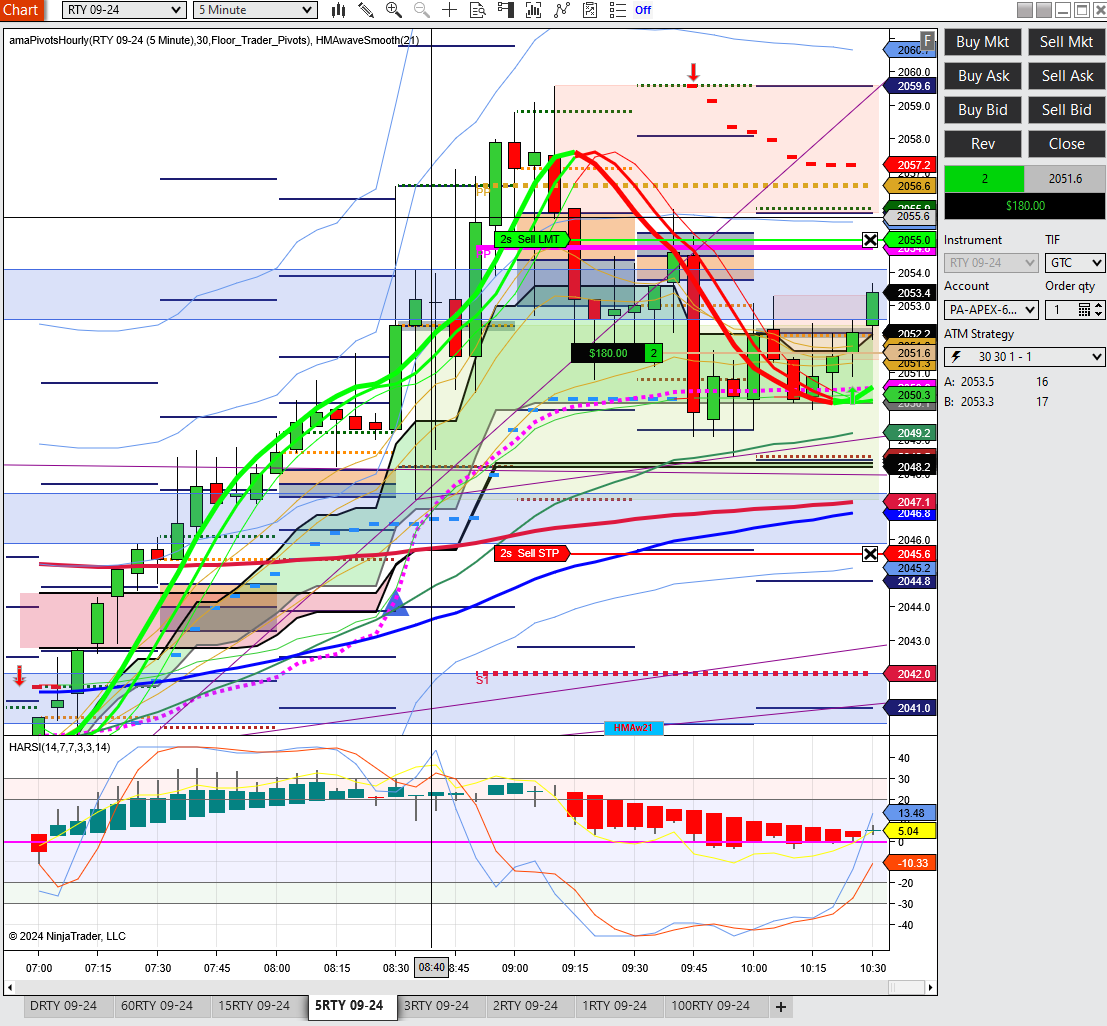The image size is (1107, 1026).
Task: Toggle the blue Off indicator label
Action: point(642,10)
